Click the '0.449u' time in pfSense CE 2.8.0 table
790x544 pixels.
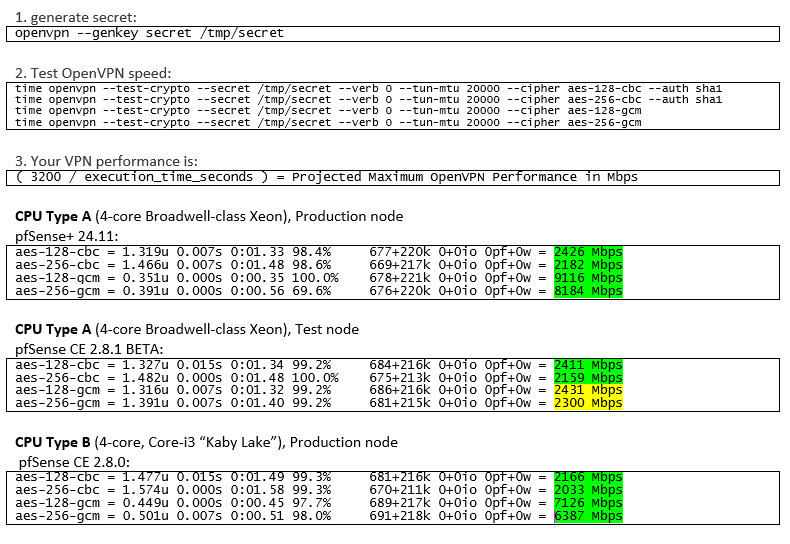click(146, 503)
